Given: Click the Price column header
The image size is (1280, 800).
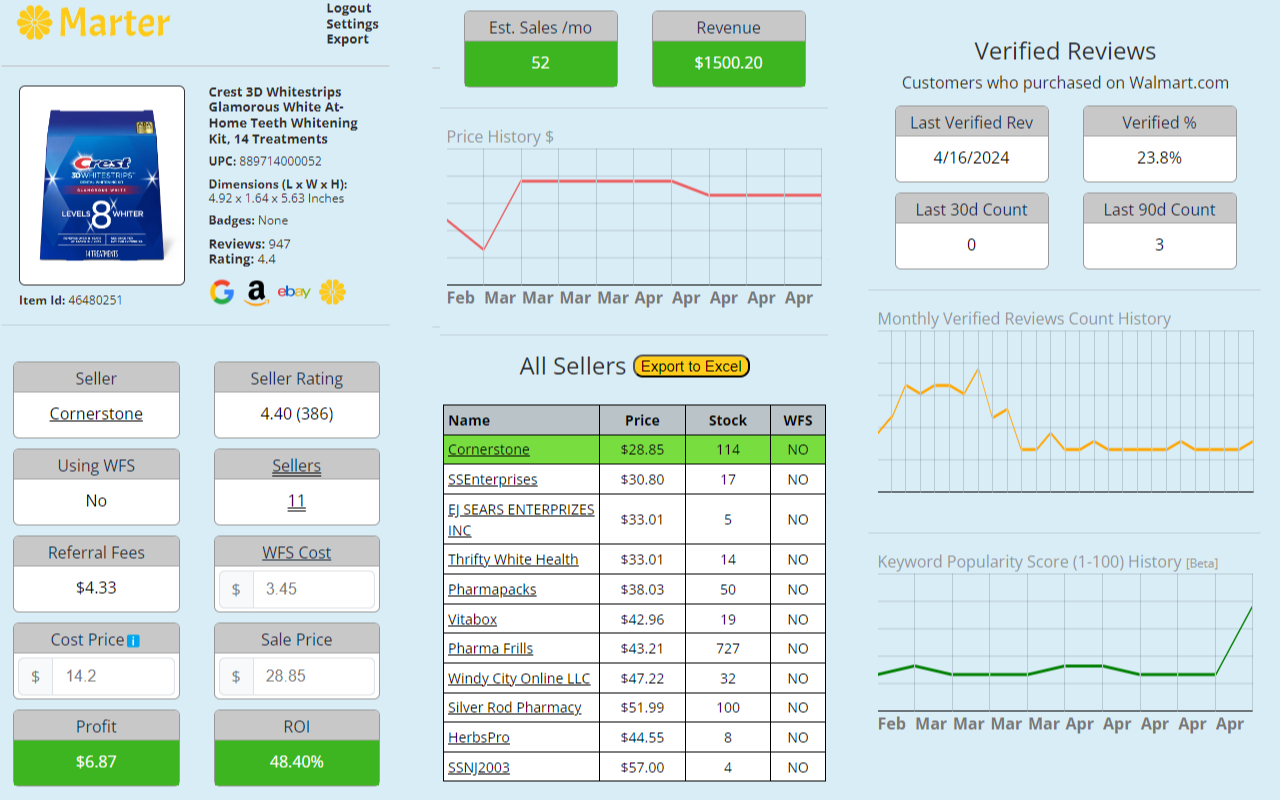Looking at the screenshot, I should pyautogui.click(x=643, y=421).
